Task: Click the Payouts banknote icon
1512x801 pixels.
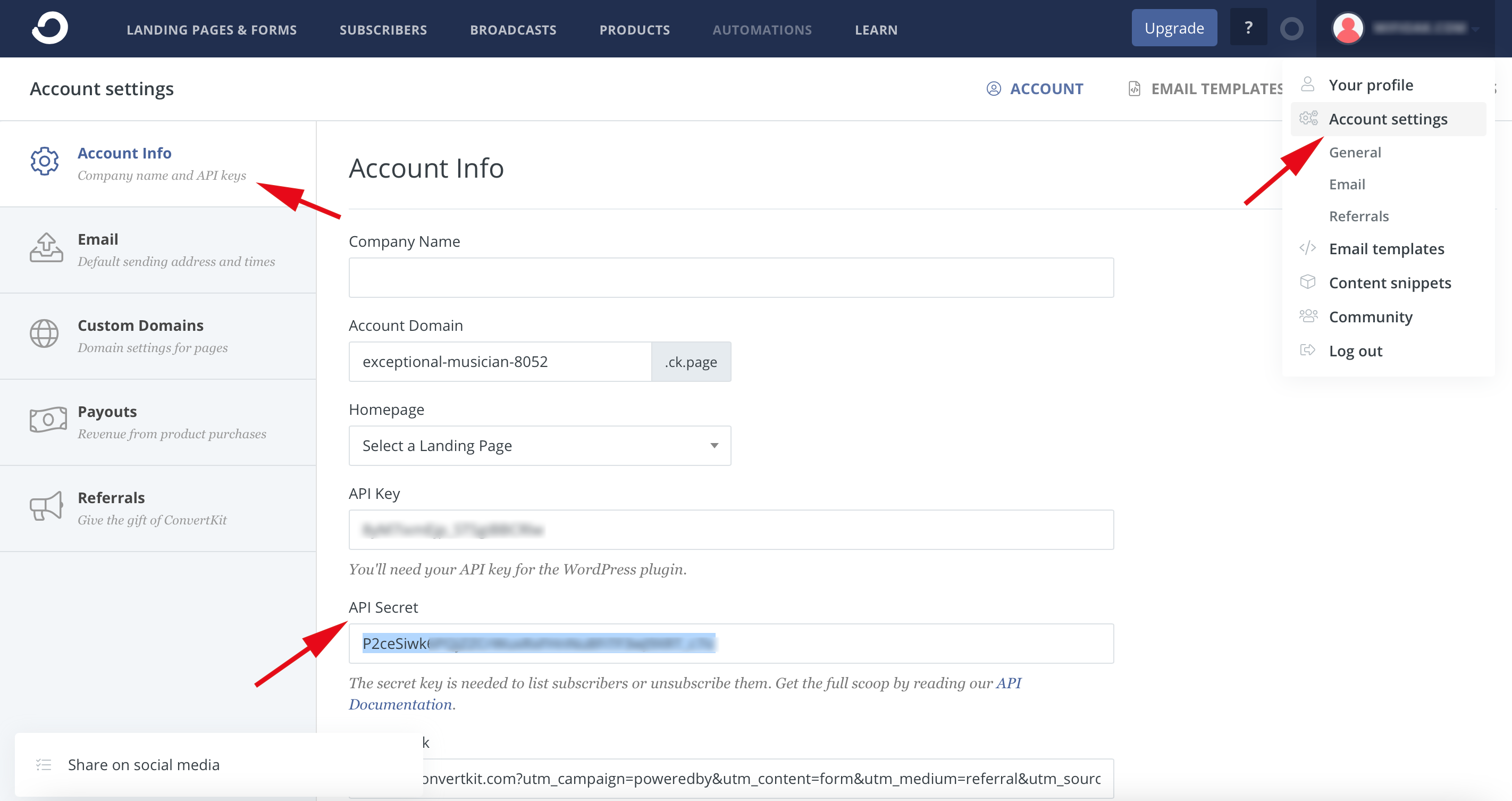Action: [x=48, y=420]
